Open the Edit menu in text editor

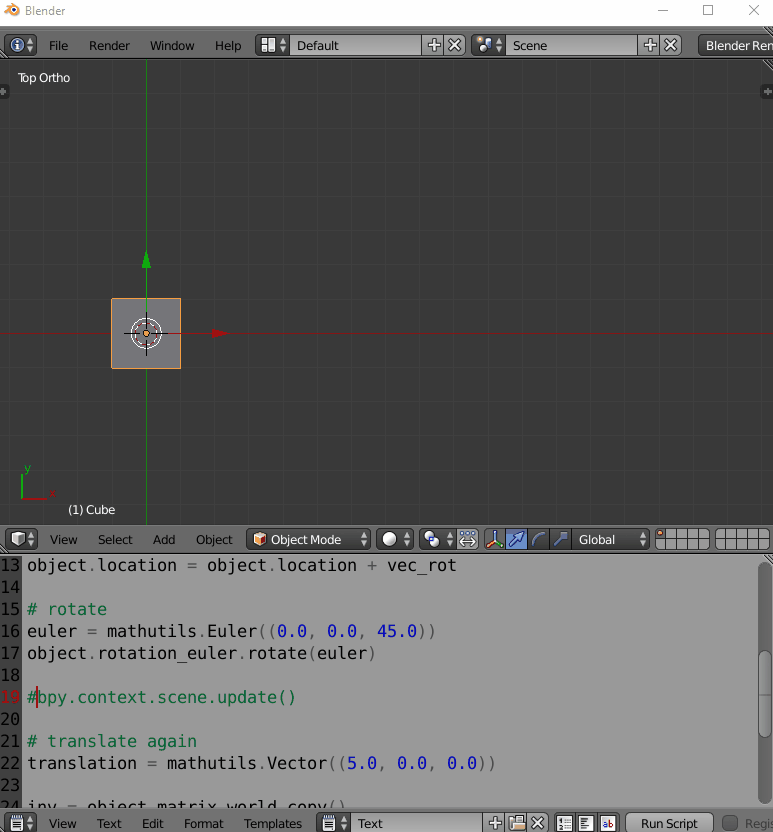(x=153, y=824)
